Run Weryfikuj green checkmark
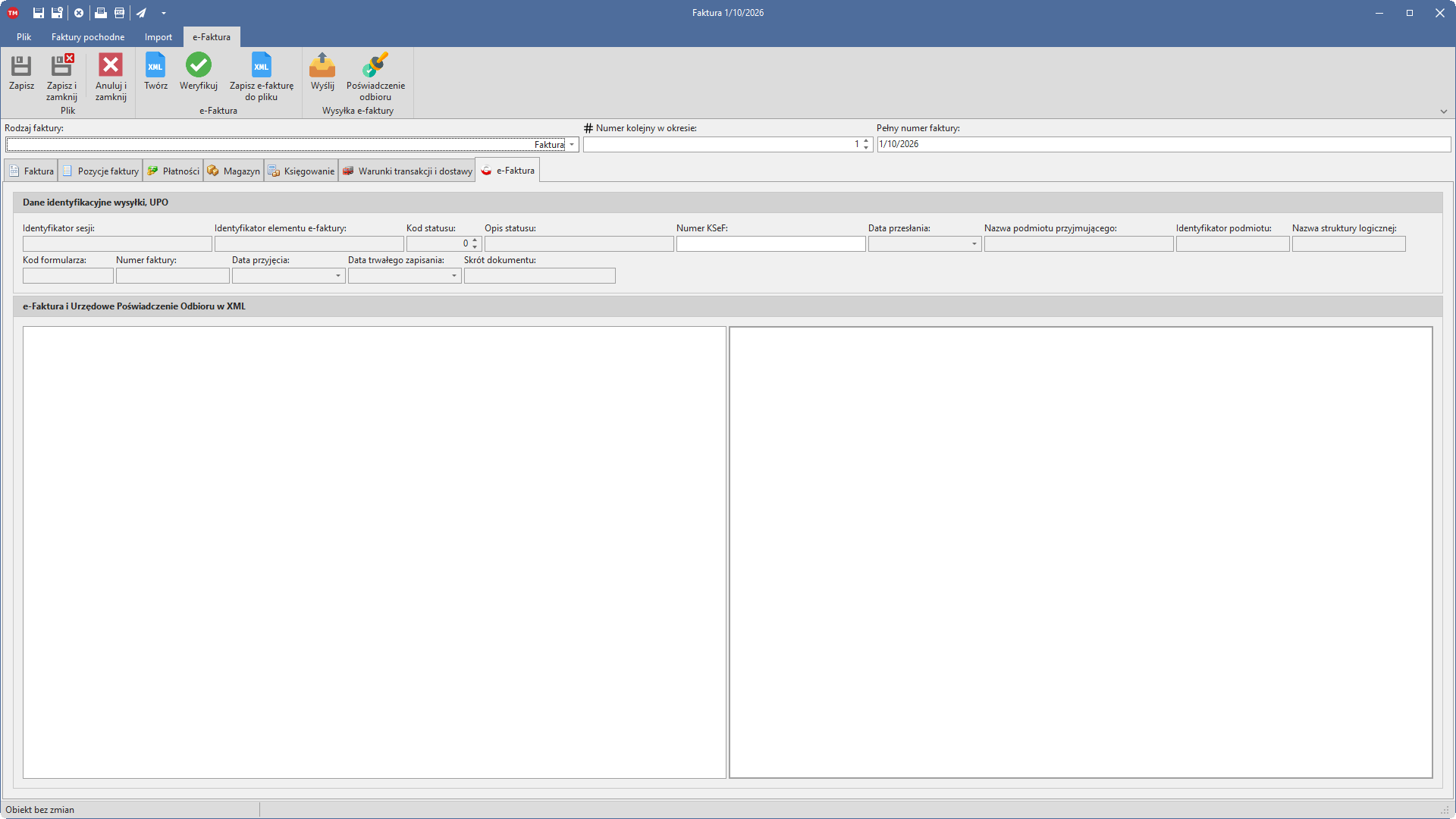The height and width of the screenshot is (819, 1456). [199, 73]
